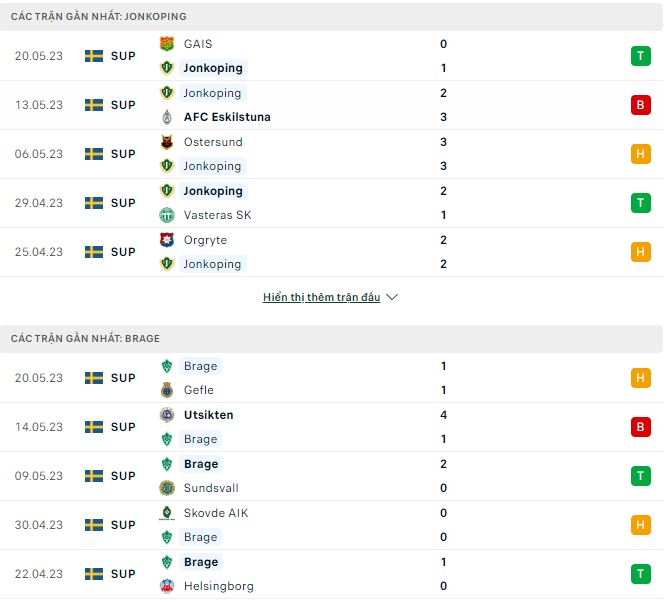Click the orange H badge for Ostersund match

tap(640, 154)
